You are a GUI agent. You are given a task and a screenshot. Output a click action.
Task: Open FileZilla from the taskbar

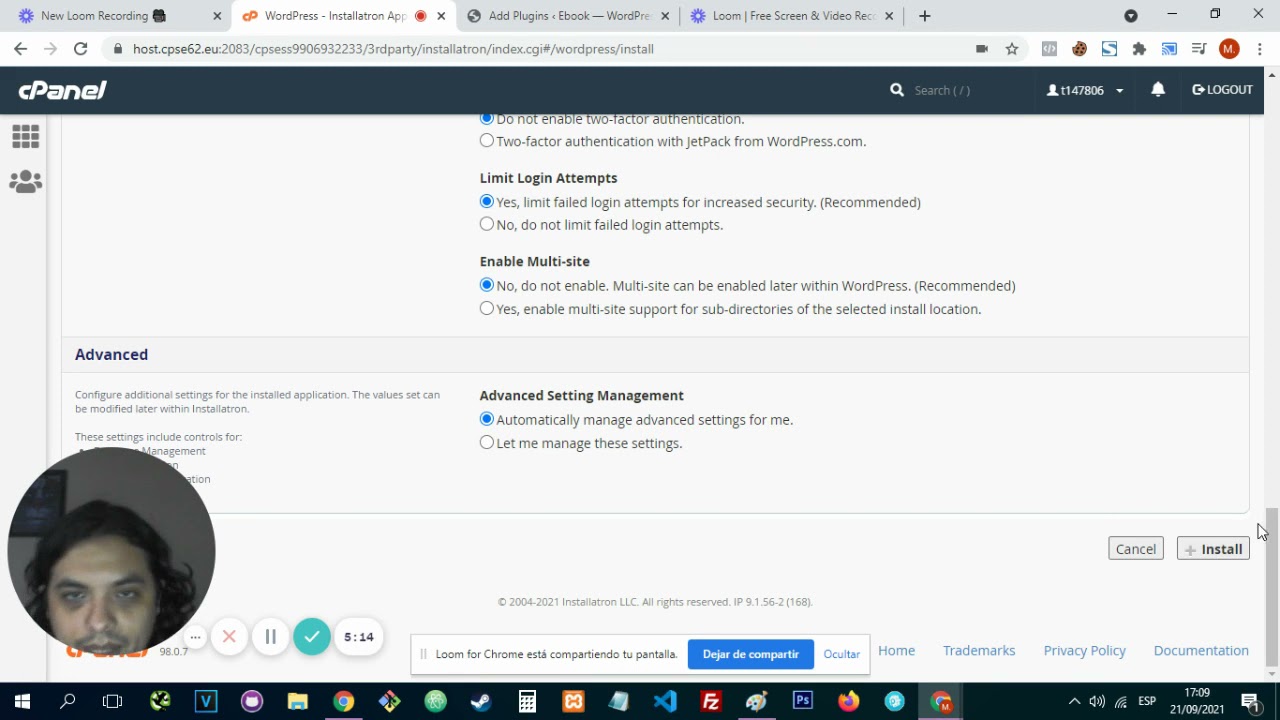(x=711, y=702)
